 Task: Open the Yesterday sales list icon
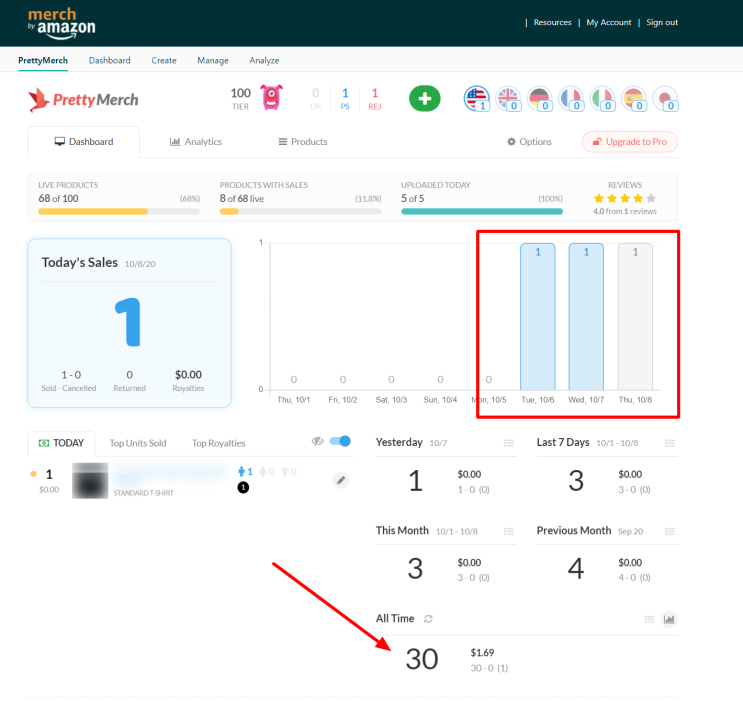509,443
